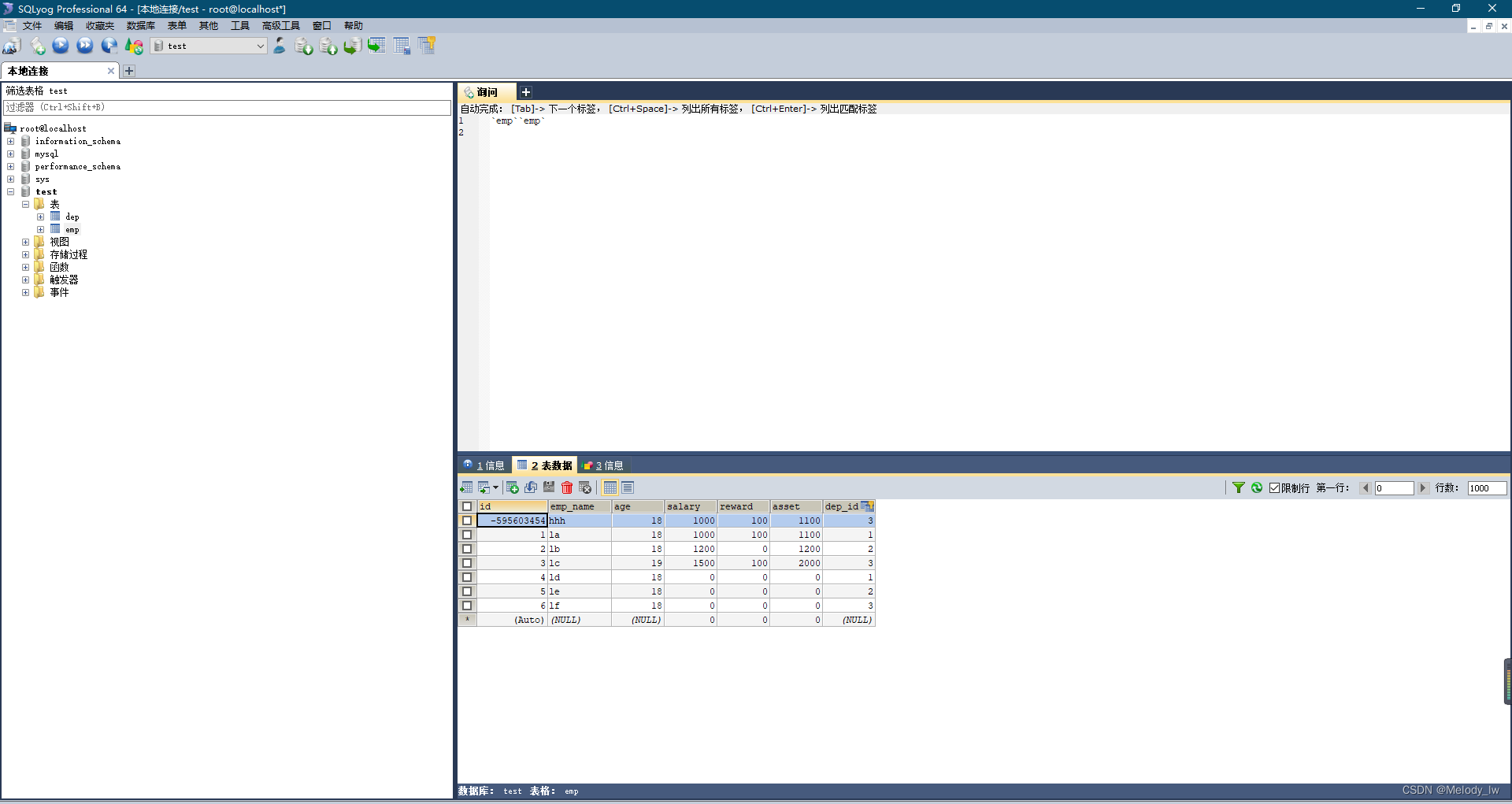
Task: Open the database selector dropdown showing test
Action: (x=209, y=46)
